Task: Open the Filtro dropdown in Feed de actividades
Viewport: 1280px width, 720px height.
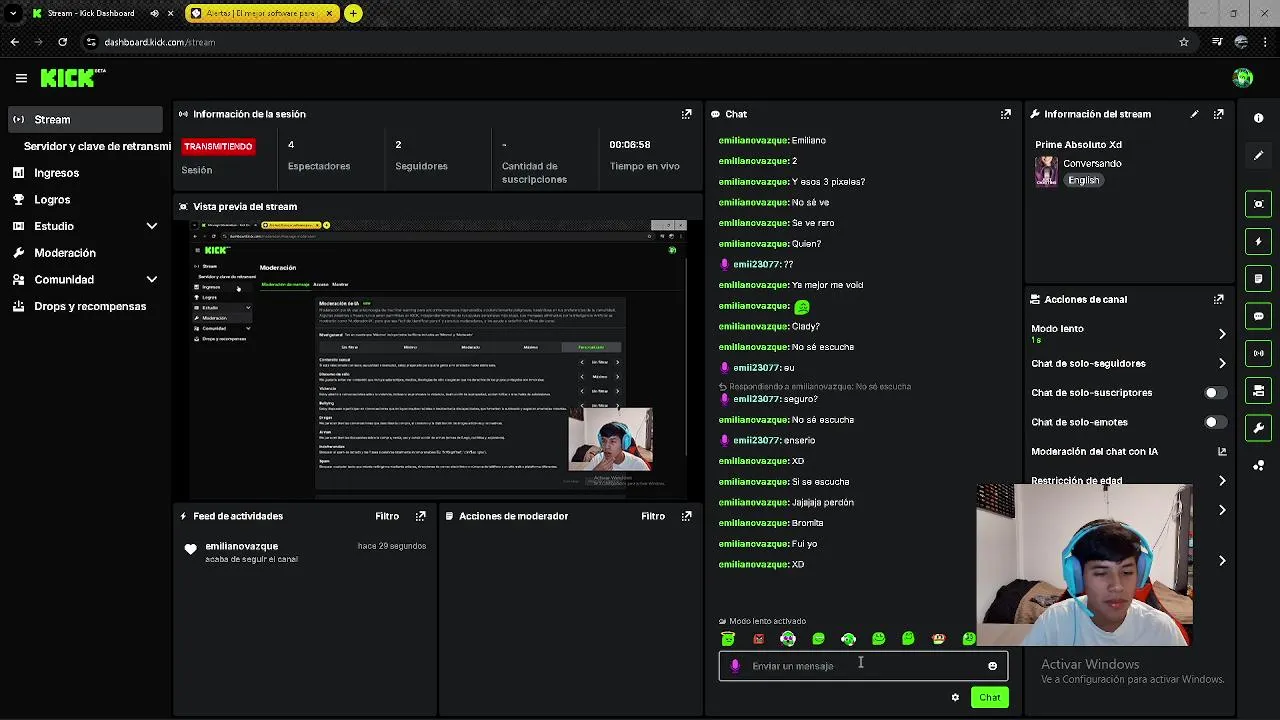Action: (387, 516)
